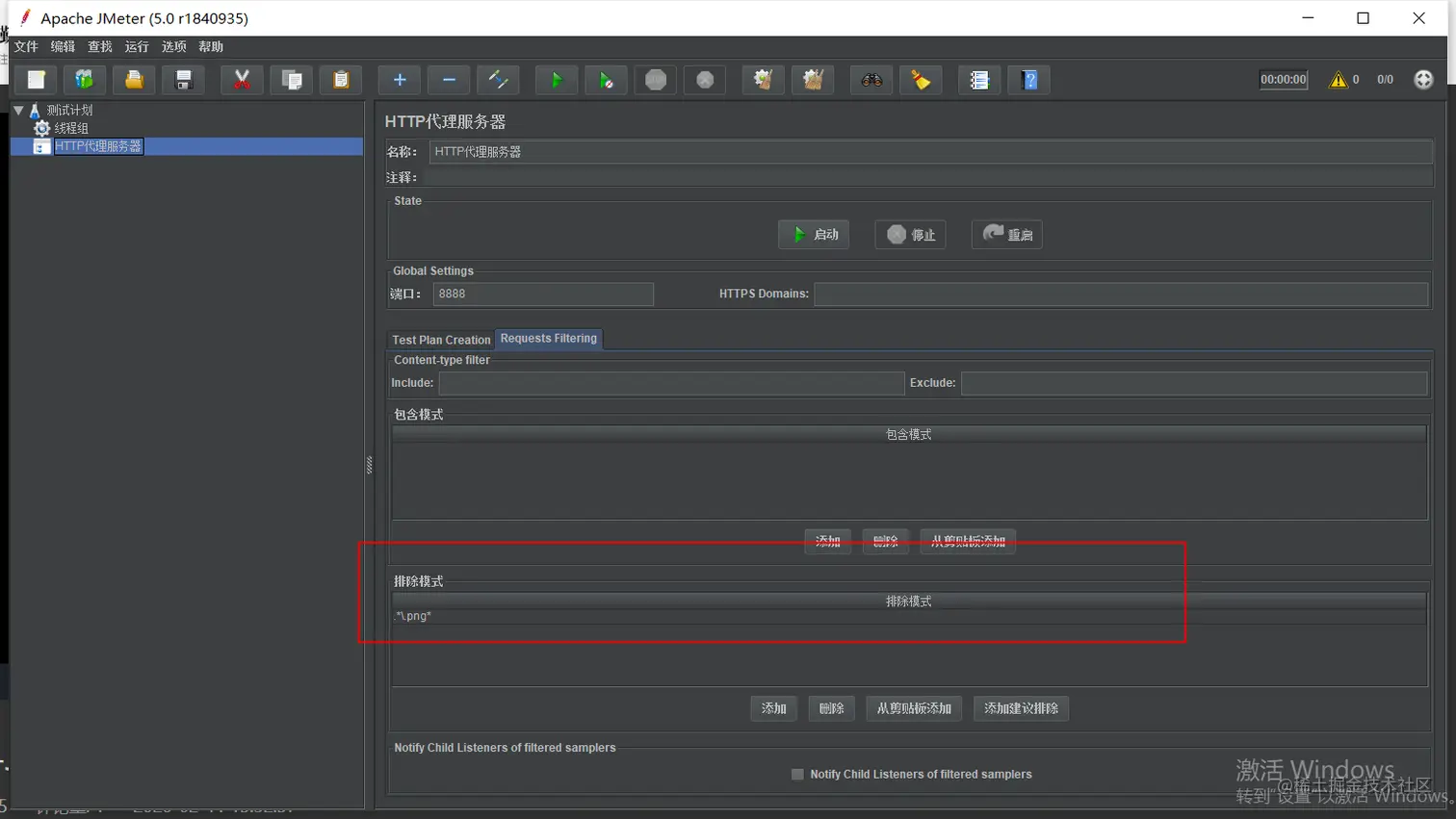This screenshot has width=1456, height=819.
Task: Click the Toggle enable/disable icon
Action: [x=498, y=80]
